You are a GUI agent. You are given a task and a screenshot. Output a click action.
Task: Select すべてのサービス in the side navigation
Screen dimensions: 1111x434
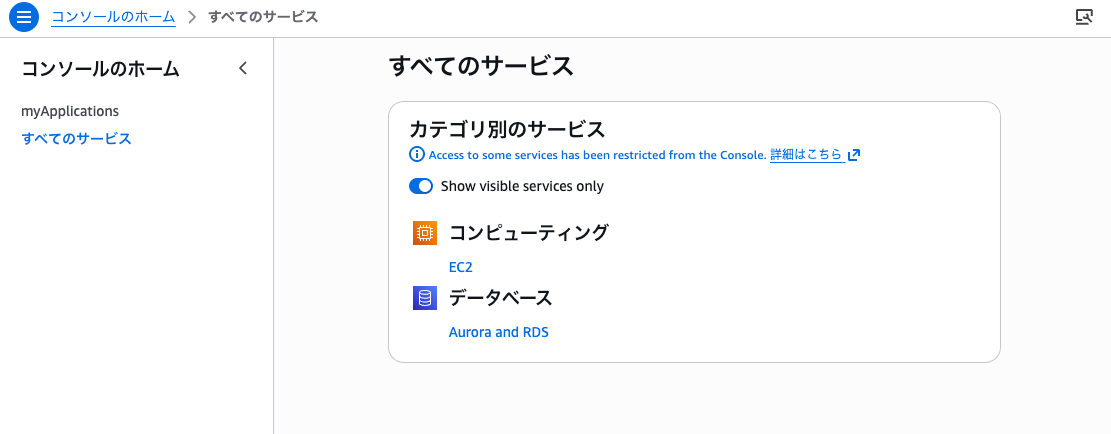pos(76,138)
